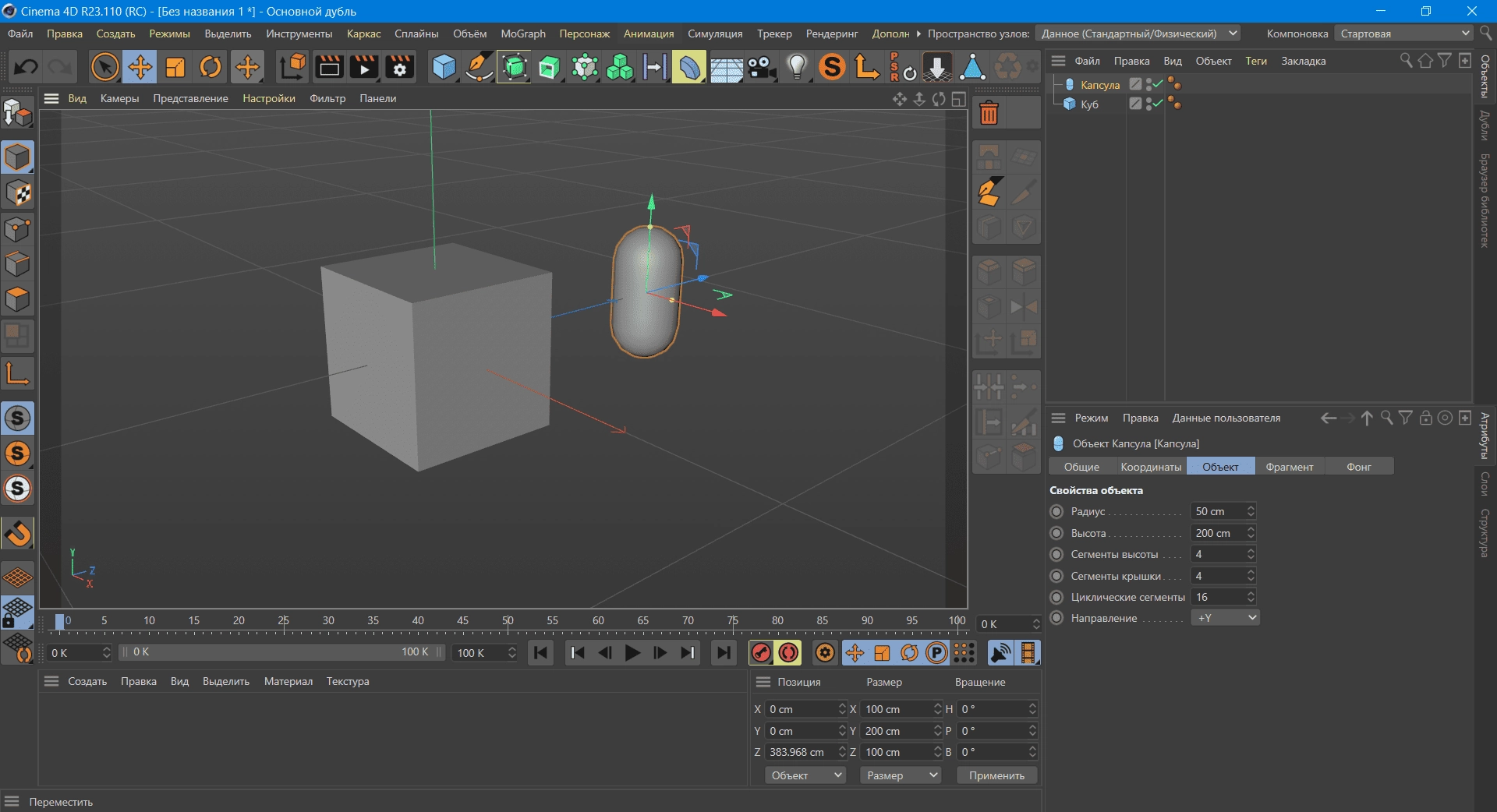
Task: Open Теги in Object Manager
Action: [x=1255, y=61]
